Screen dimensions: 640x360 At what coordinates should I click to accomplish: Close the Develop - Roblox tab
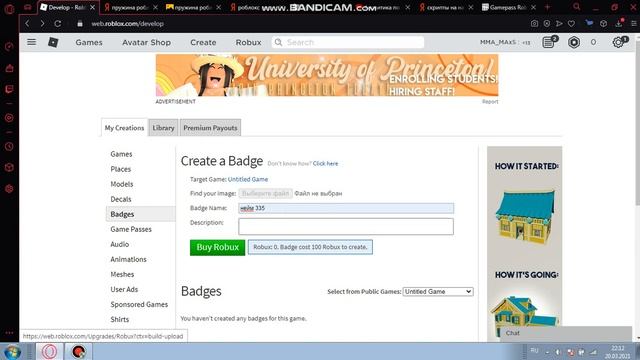click(93, 7)
